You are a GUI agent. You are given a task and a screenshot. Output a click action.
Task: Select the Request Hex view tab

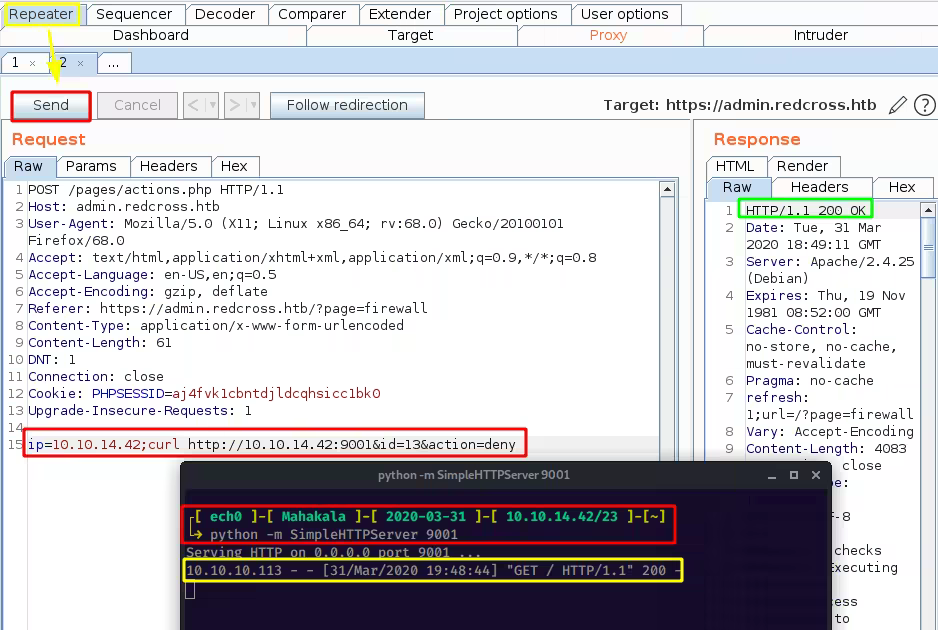tap(234, 166)
